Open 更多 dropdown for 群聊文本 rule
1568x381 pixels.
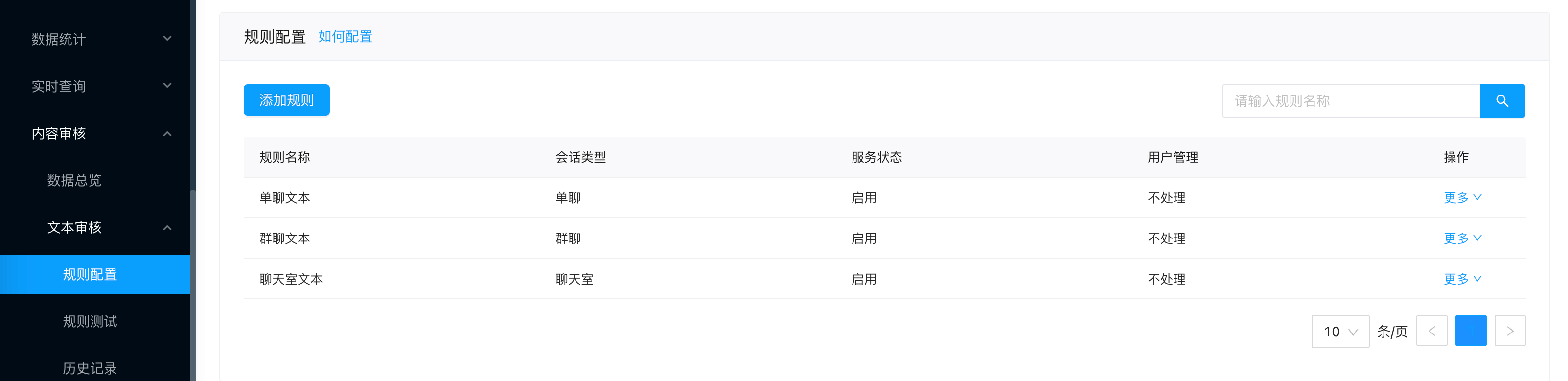[1462, 238]
